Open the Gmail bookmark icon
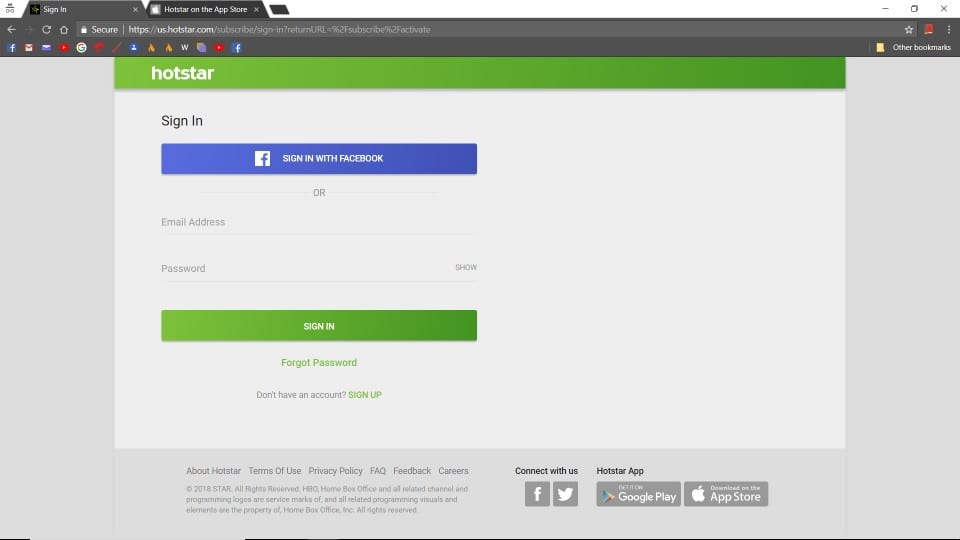Viewport: 960px width, 540px height. (29, 47)
